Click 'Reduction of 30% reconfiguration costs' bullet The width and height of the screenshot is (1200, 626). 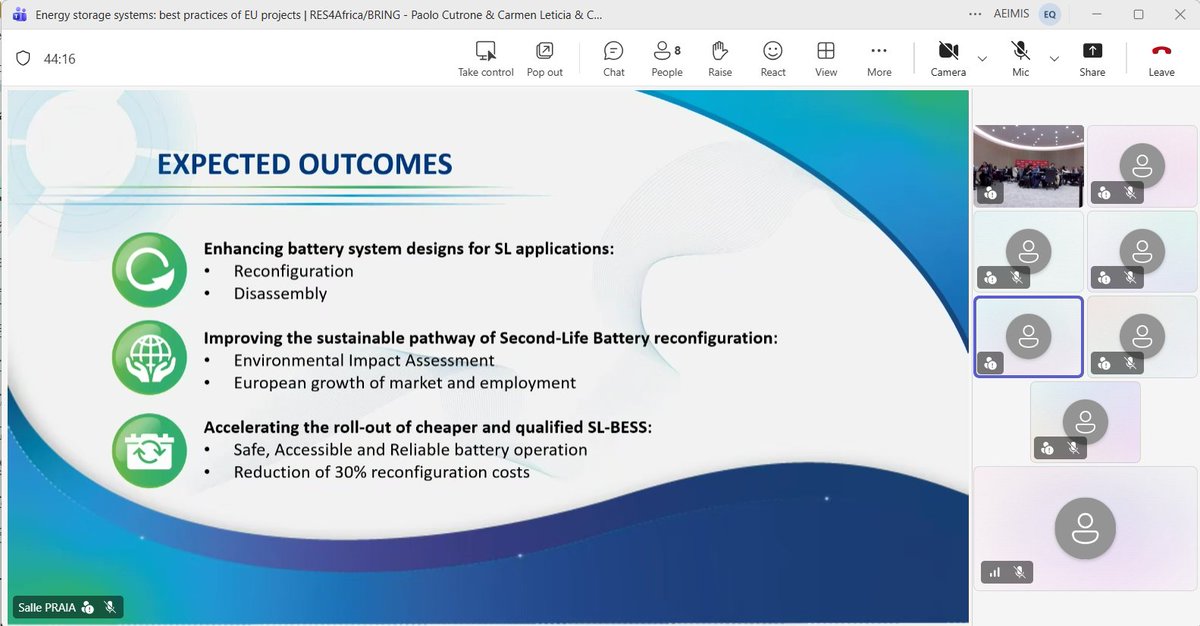[382, 471]
